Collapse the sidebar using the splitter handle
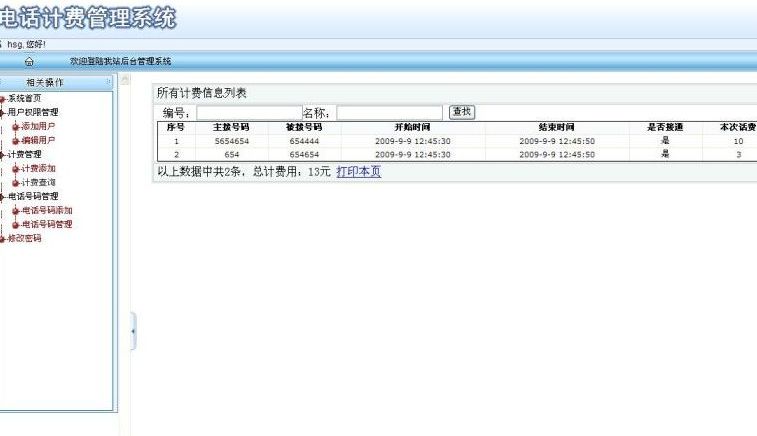The width and height of the screenshot is (757, 436). pyautogui.click(x=133, y=331)
